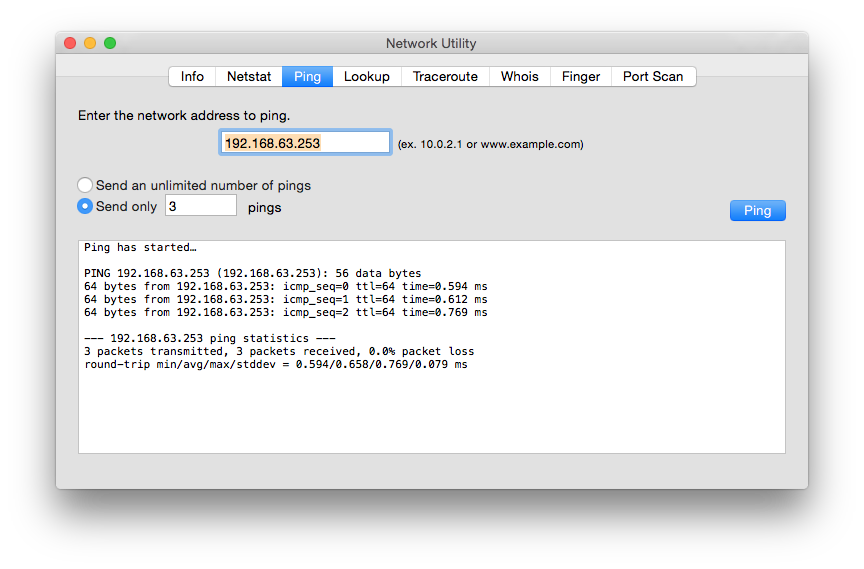Click the 'Ping has started' output line
The width and height of the screenshot is (864, 569).
[x=140, y=247]
